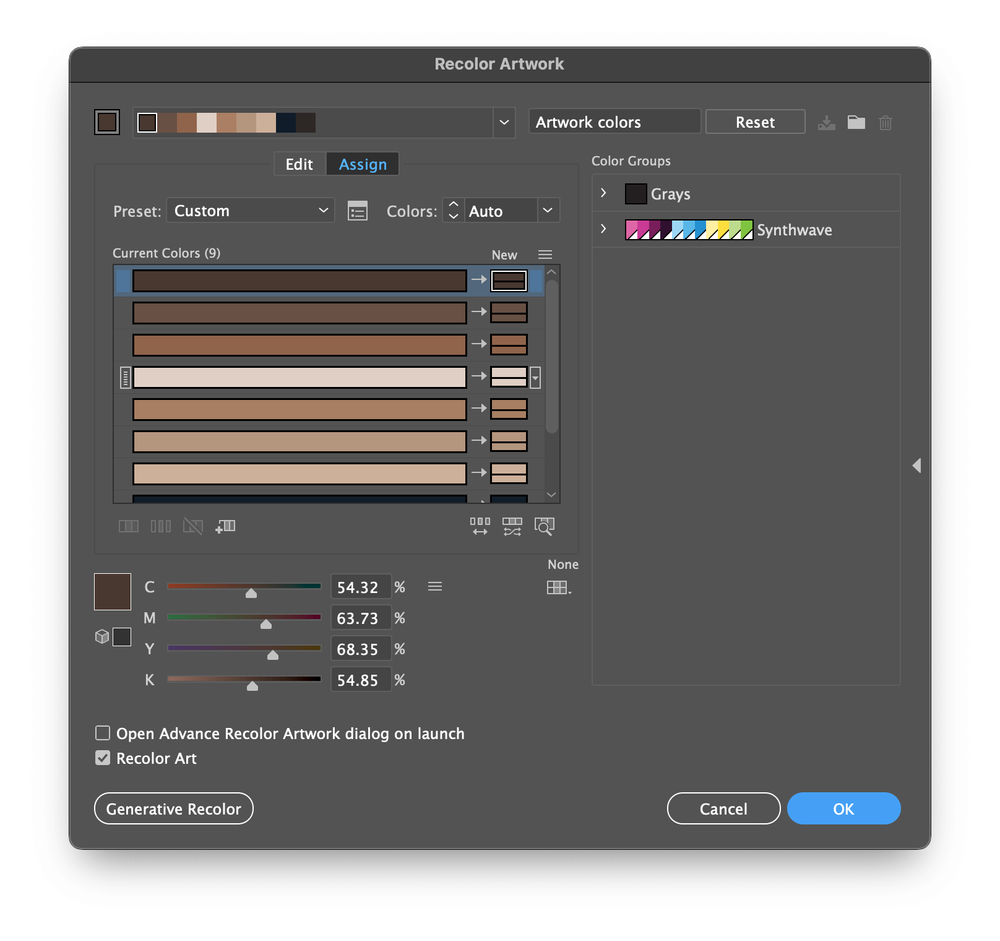Select the Assign tab
The height and width of the screenshot is (941, 1000).
[362, 165]
